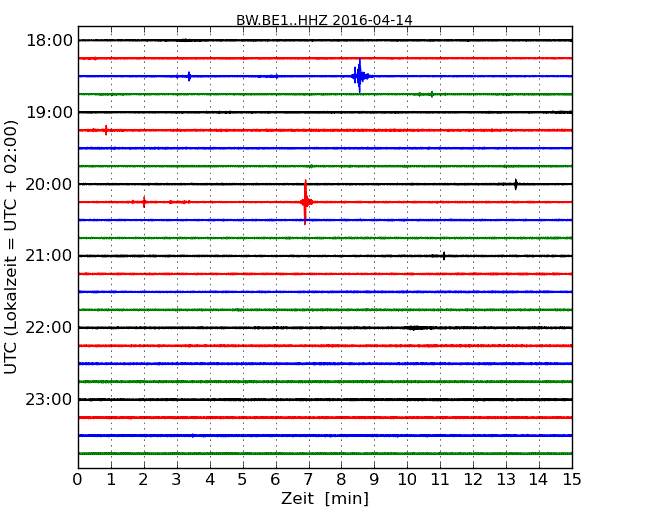Click the large blue seismic spike near minute 8.5
This screenshot has height=520, width=650.
(x=359, y=76)
